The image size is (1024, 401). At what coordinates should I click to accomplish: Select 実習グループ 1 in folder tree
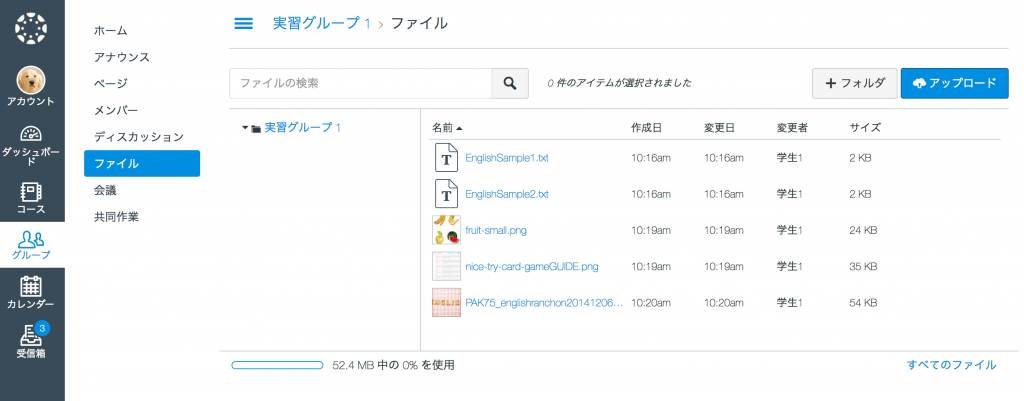click(x=302, y=128)
